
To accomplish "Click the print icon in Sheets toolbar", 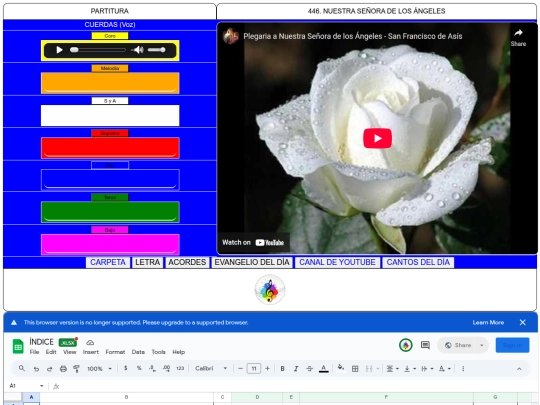I will point(63,368).
